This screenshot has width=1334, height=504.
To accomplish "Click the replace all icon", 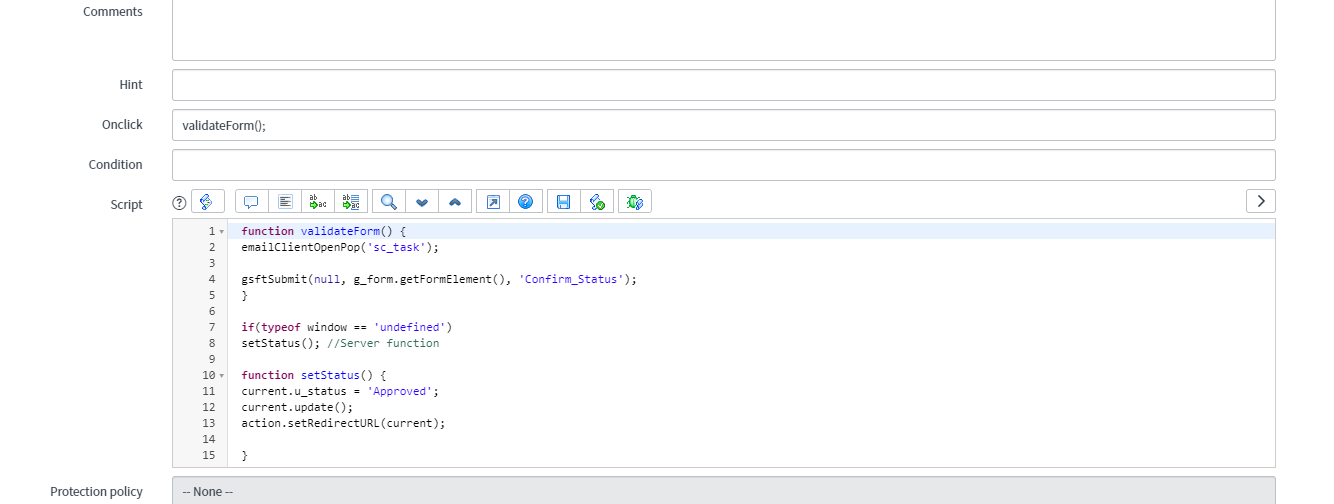I will (351, 202).
